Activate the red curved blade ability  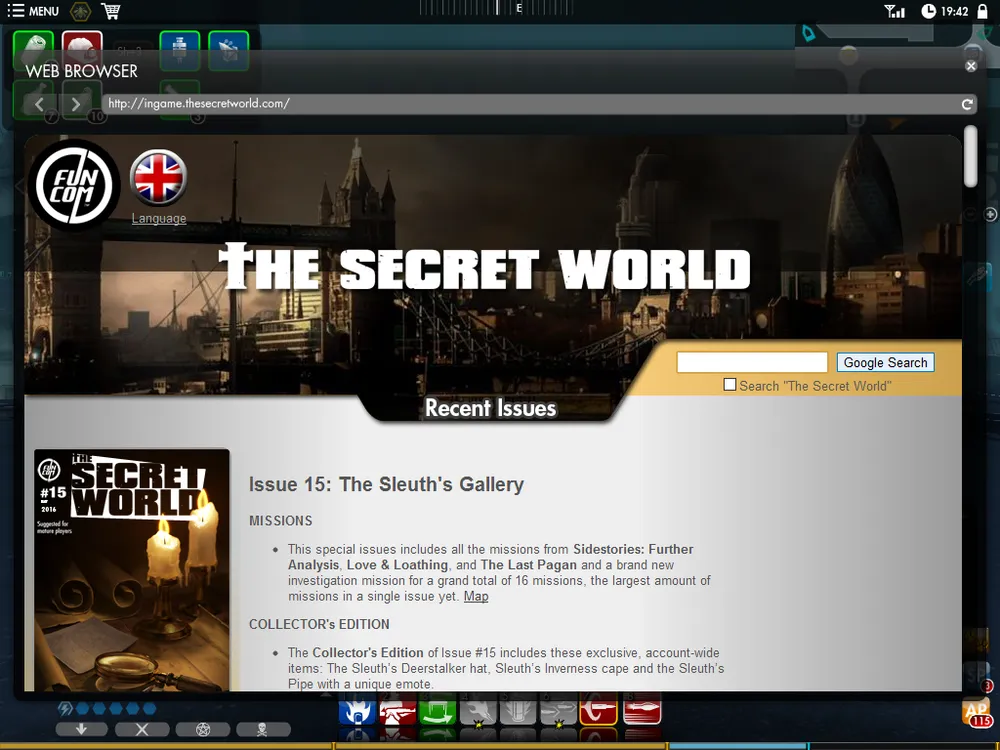[x=599, y=710]
